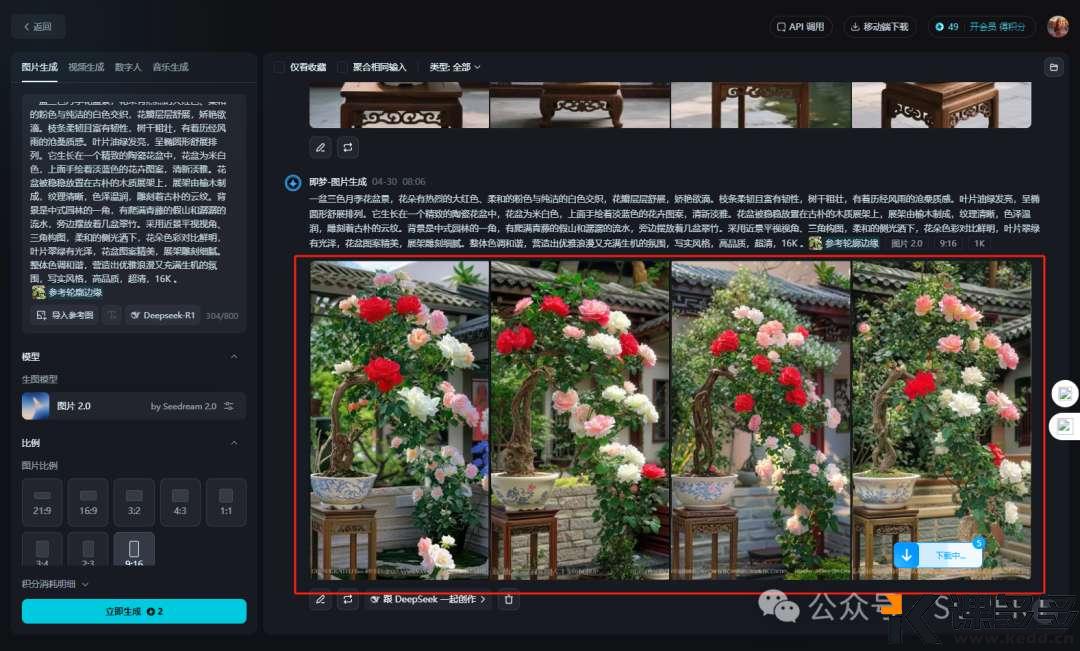The width and height of the screenshot is (1080, 651).
Task: Click the regenerate icon below the rose images
Action: [348, 600]
